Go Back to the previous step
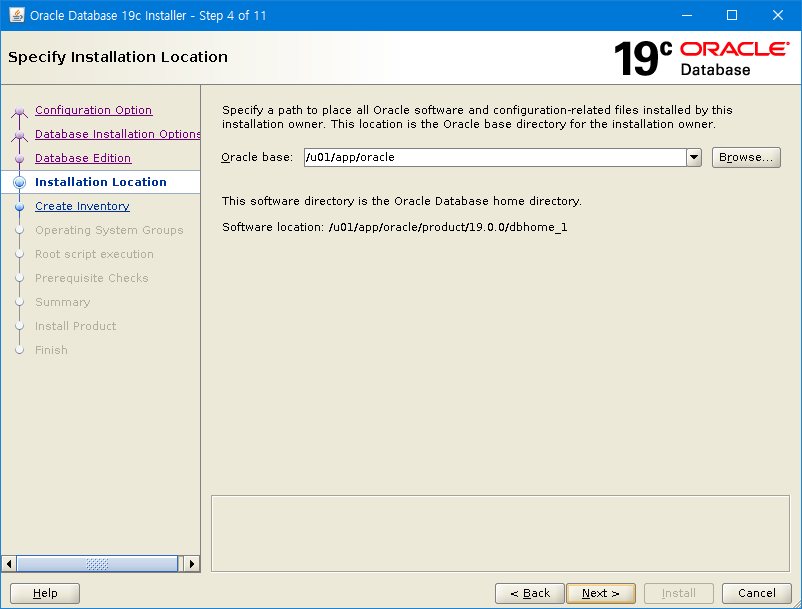Image resolution: width=802 pixels, height=609 pixels. pos(530,593)
